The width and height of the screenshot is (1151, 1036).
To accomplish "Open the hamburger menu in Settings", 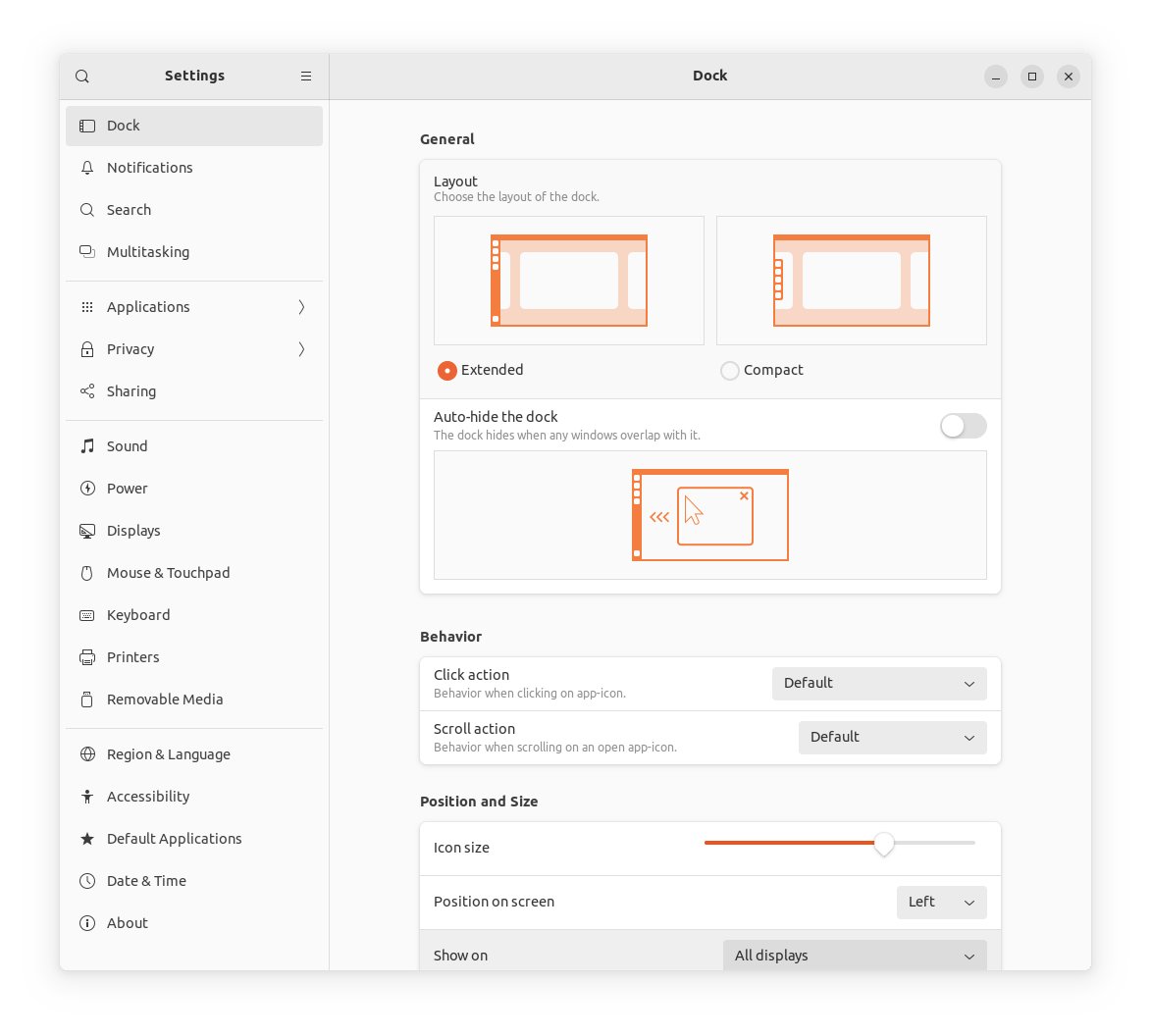I will pos(305,76).
